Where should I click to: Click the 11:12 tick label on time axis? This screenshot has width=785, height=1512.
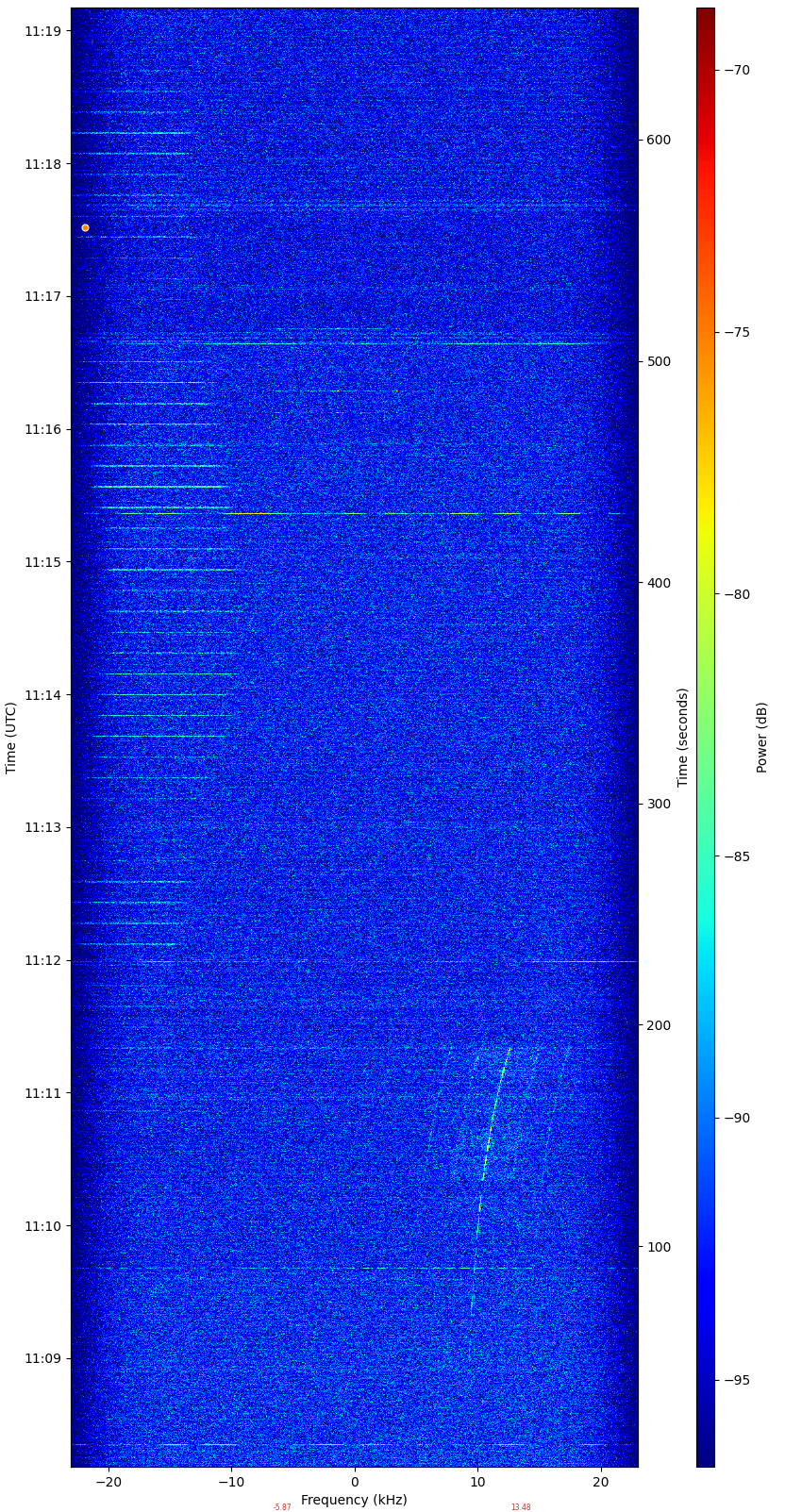42,960
